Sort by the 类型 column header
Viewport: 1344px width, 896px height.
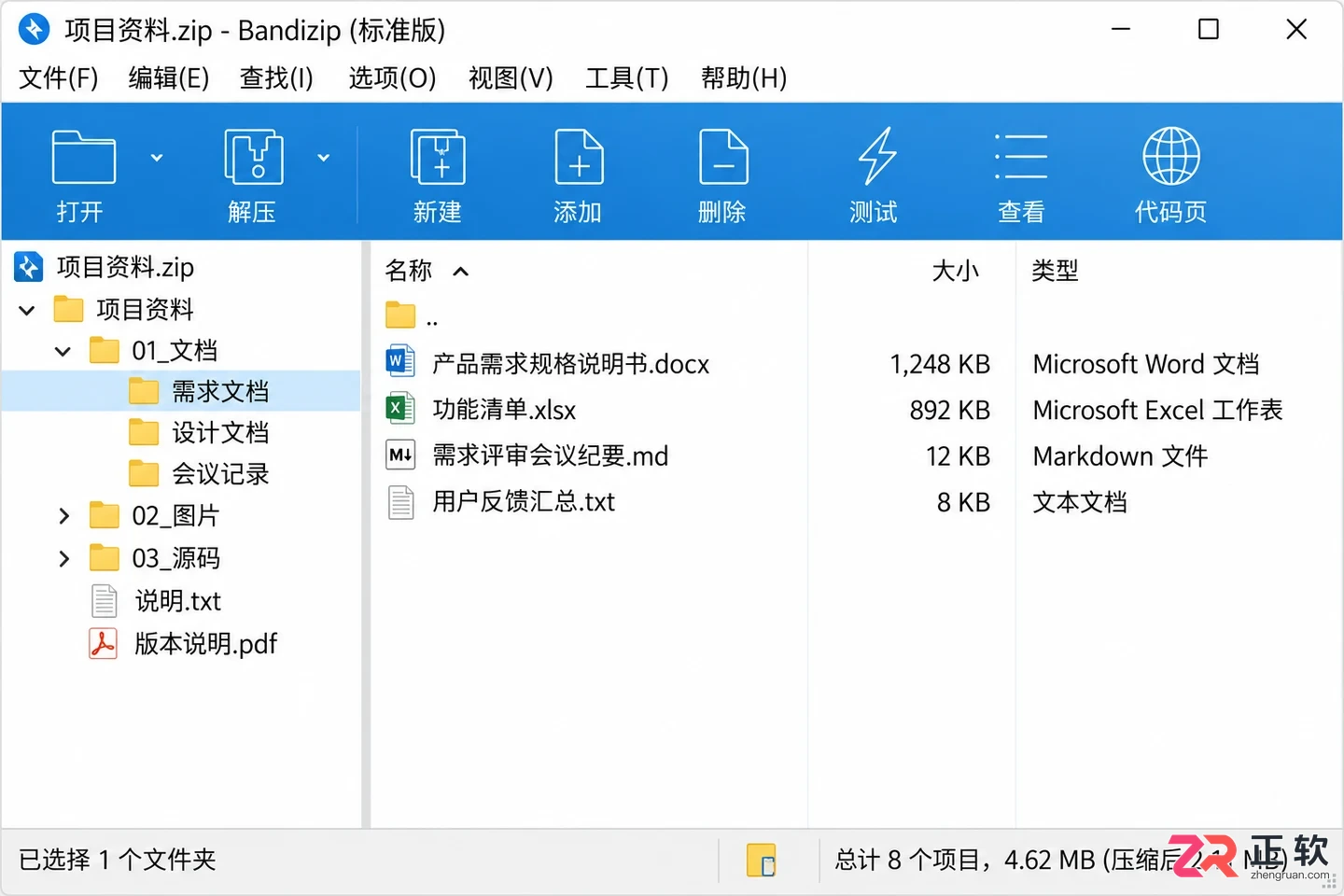(1055, 271)
